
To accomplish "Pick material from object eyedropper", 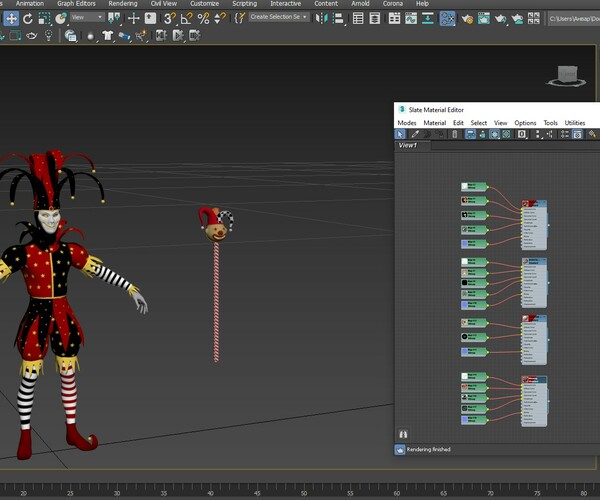I will coord(414,134).
